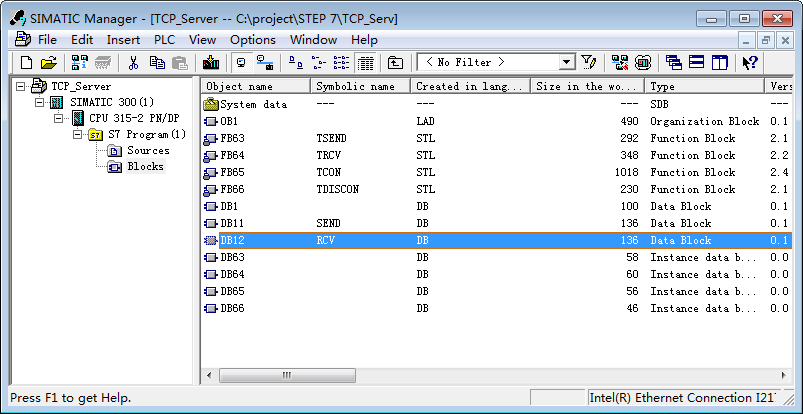Sort by Size in the work memory header
The width and height of the screenshot is (803, 414).
(588, 86)
